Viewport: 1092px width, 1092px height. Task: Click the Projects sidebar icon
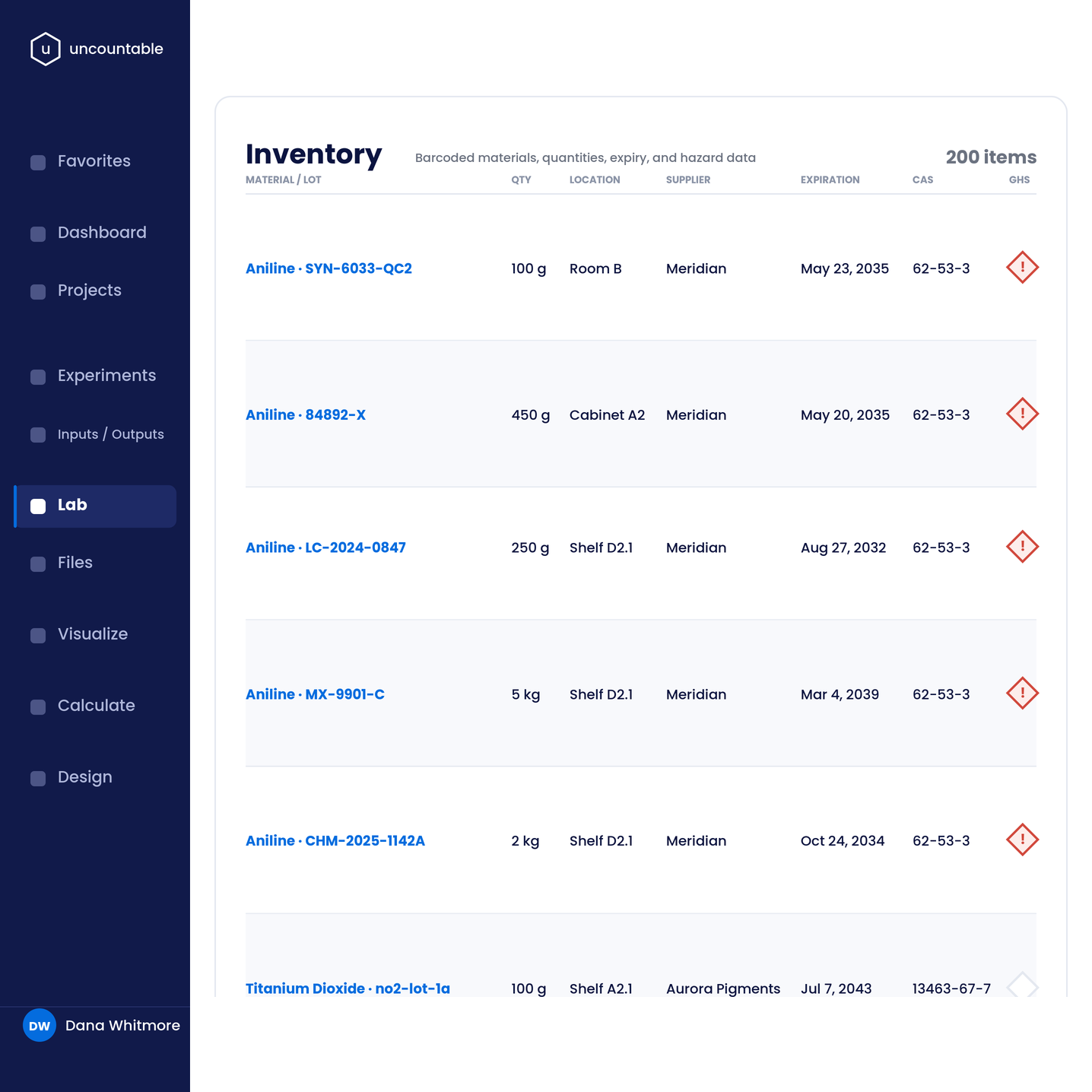tap(38, 291)
